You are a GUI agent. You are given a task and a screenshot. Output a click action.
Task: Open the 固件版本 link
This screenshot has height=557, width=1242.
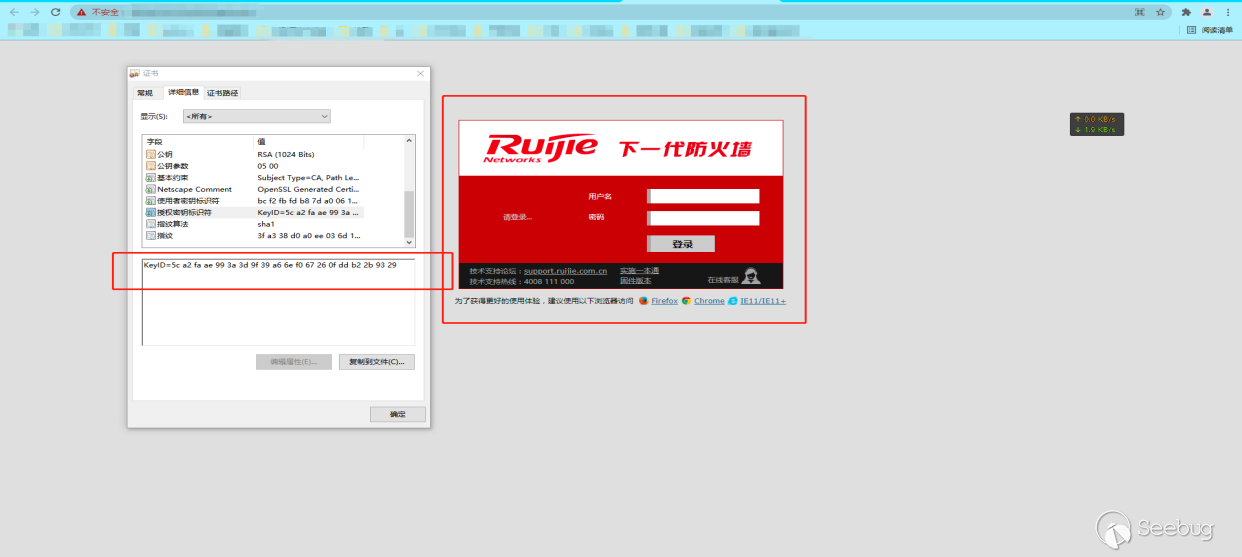pos(633,281)
